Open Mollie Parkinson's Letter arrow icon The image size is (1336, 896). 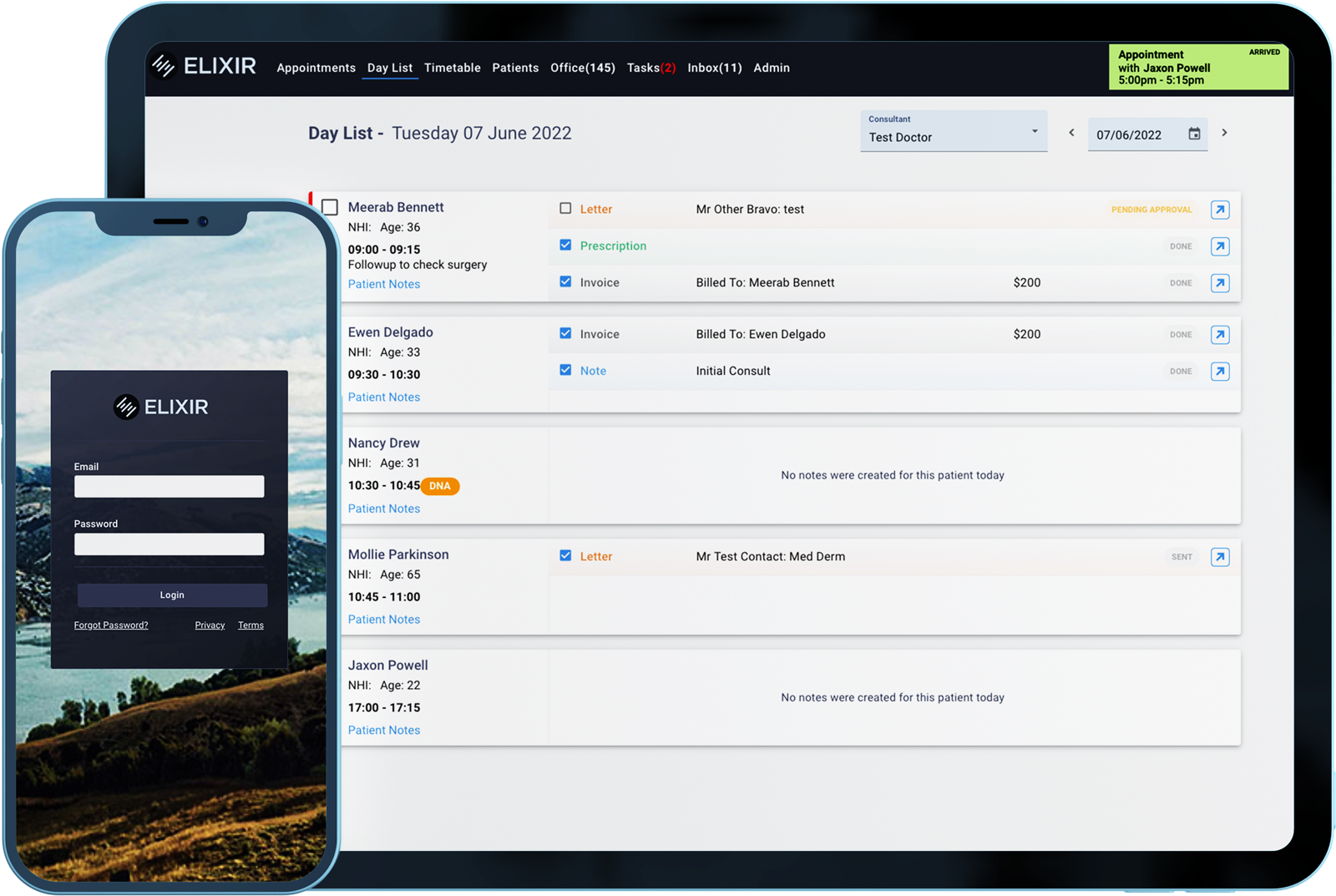(x=1220, y=557)
